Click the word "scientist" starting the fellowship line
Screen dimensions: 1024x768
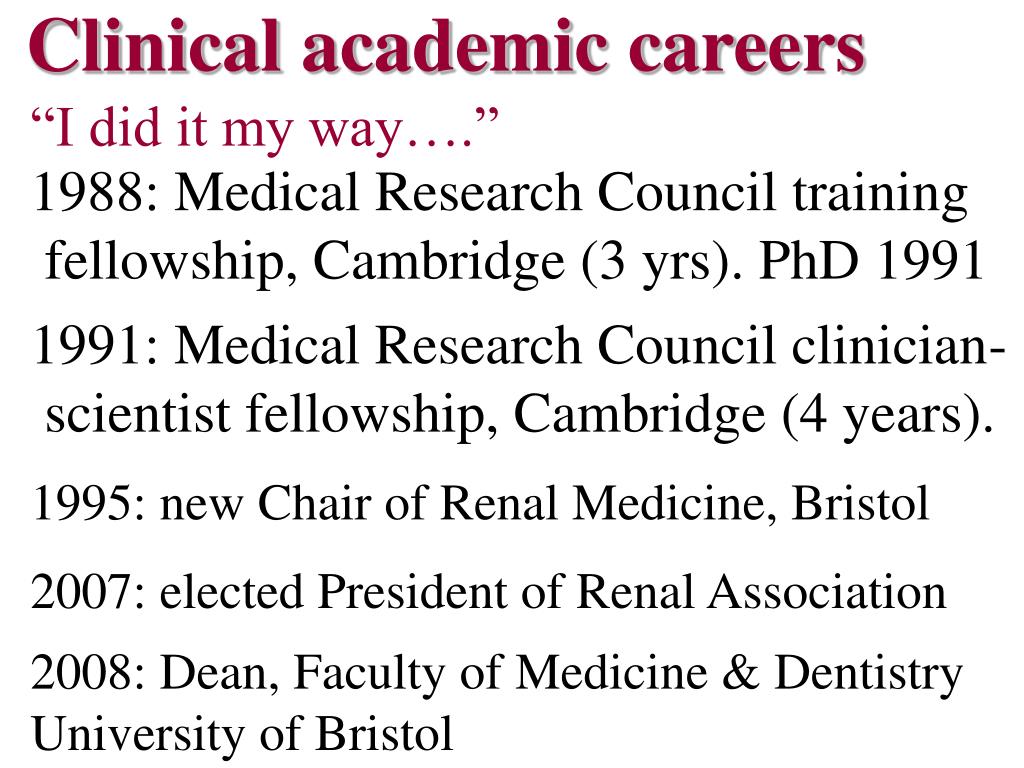141,414
